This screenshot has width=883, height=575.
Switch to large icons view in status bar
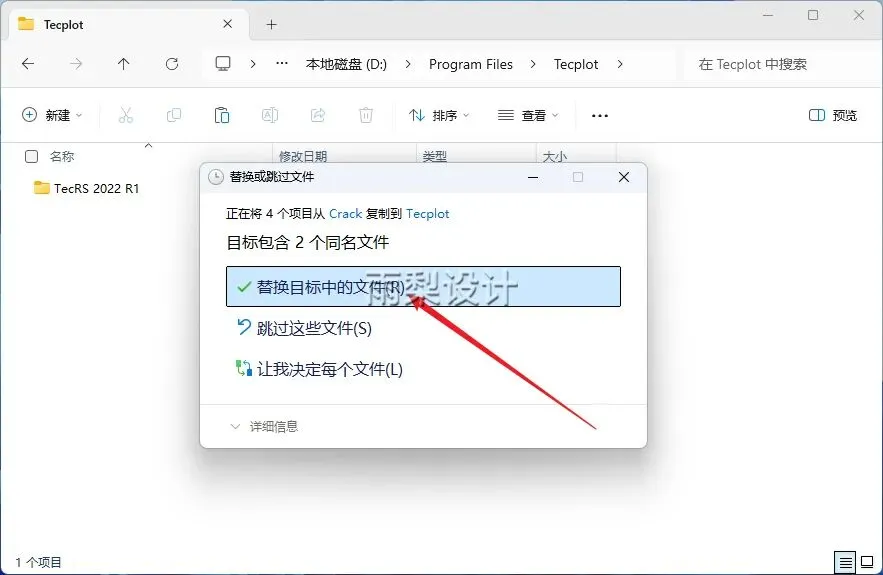pos(868,561)
